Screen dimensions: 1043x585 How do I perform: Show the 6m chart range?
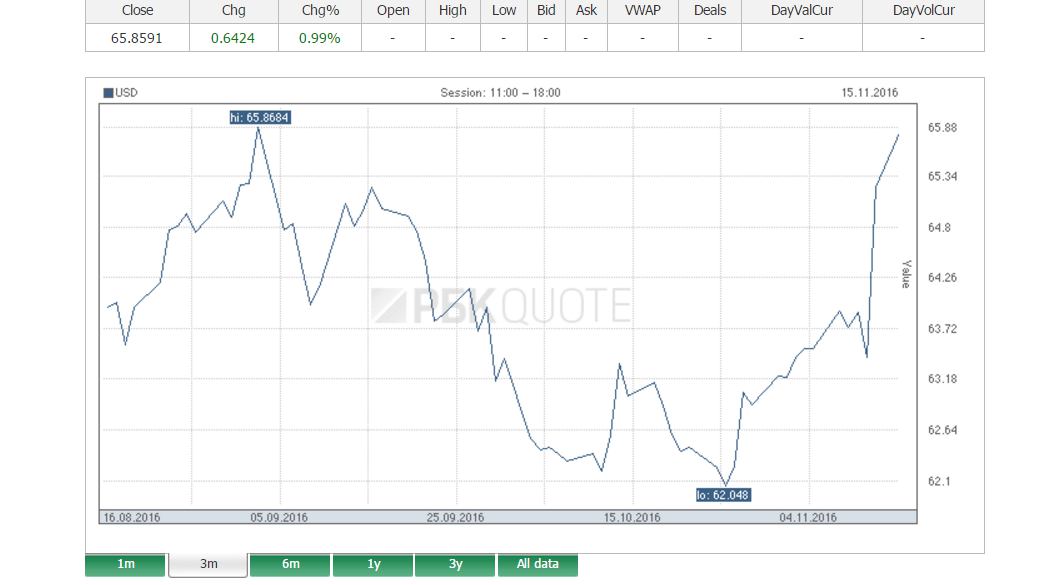click(x=290, y=564)
